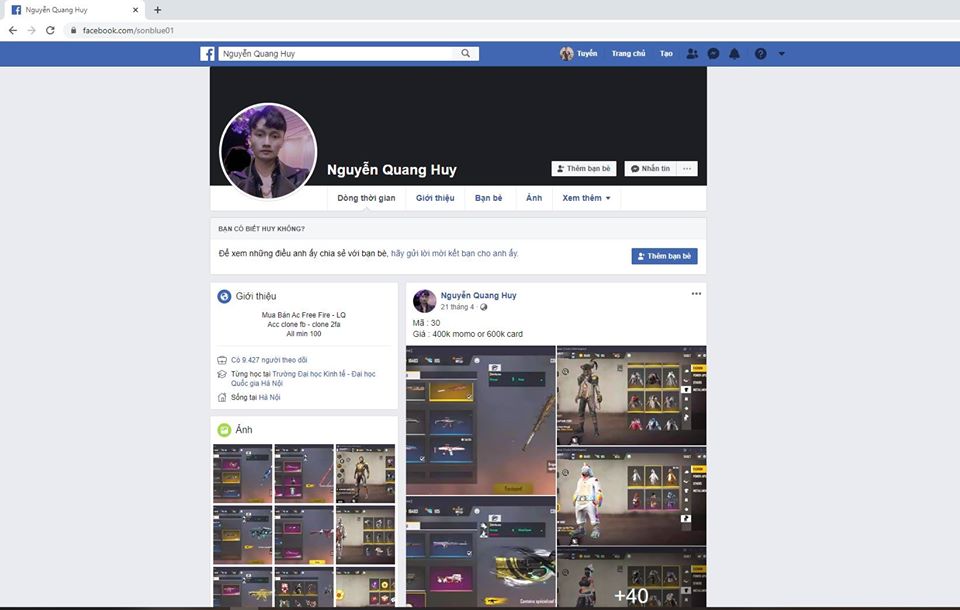Open top-right post image with pirate character
Viewport: 960px width, 610px height.
pyautogui.click(x=631, y=396)
